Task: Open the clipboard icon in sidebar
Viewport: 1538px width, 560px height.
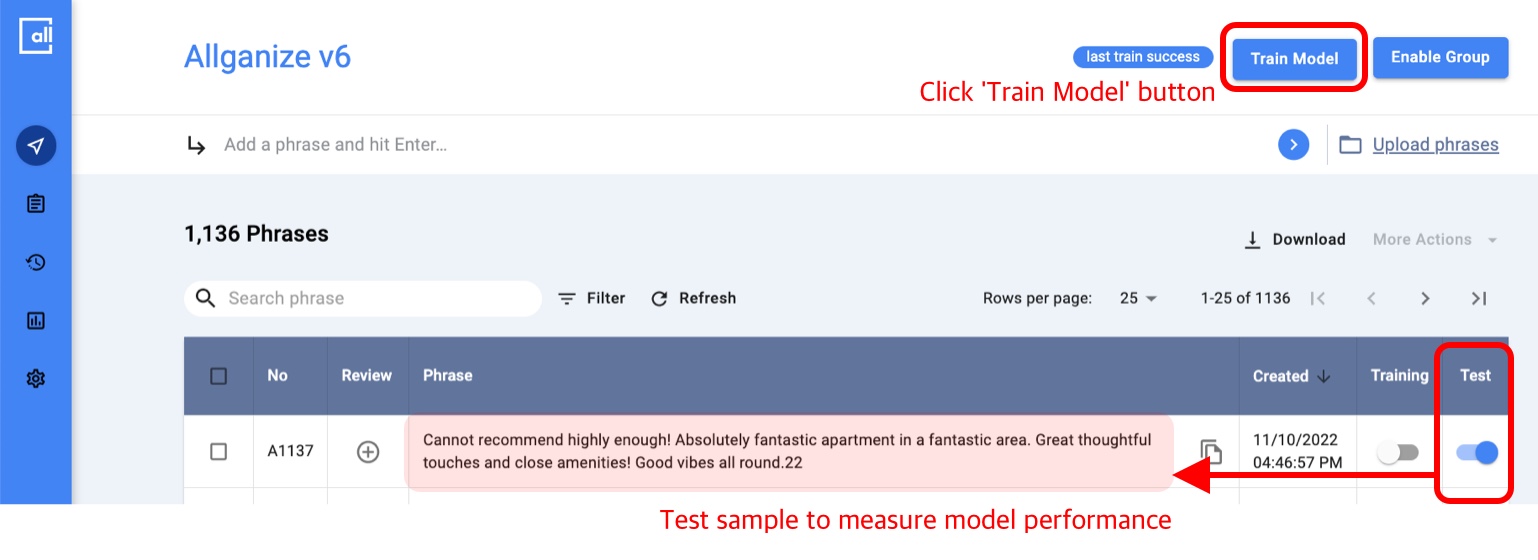Action: tap(36, 204)
